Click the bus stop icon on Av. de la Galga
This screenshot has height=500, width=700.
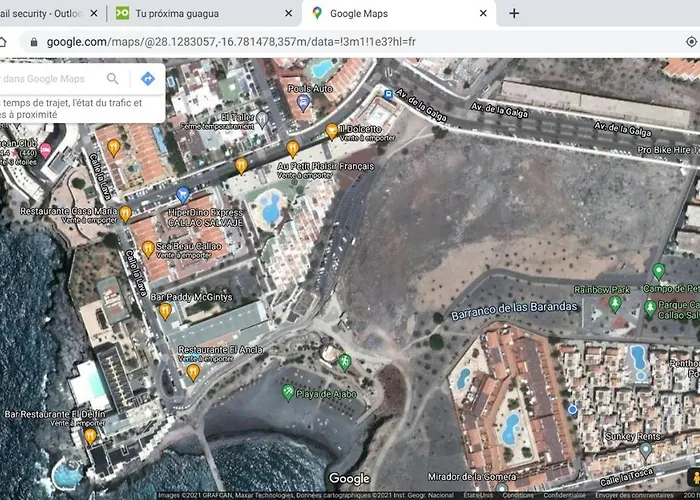click(x=388, y=95)
